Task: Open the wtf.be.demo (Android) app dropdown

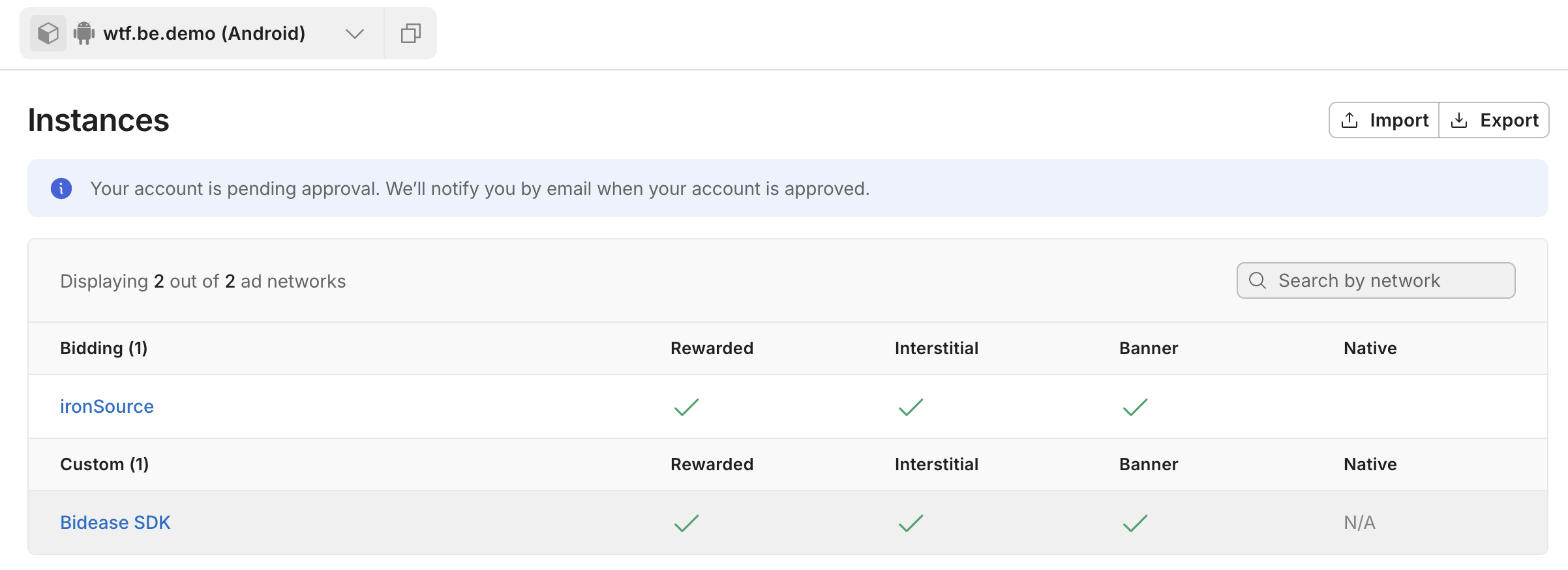Action: click(x=204, y=33)
